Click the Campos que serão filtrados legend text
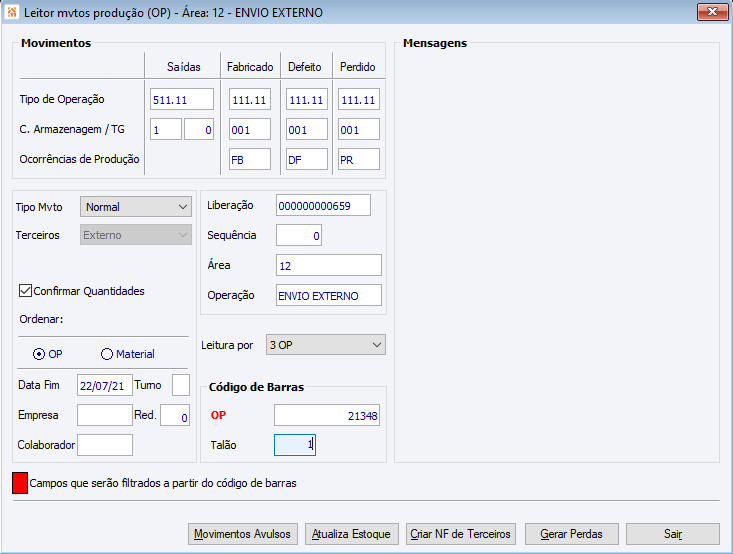The image size is (733, 554). click(163, 483)
